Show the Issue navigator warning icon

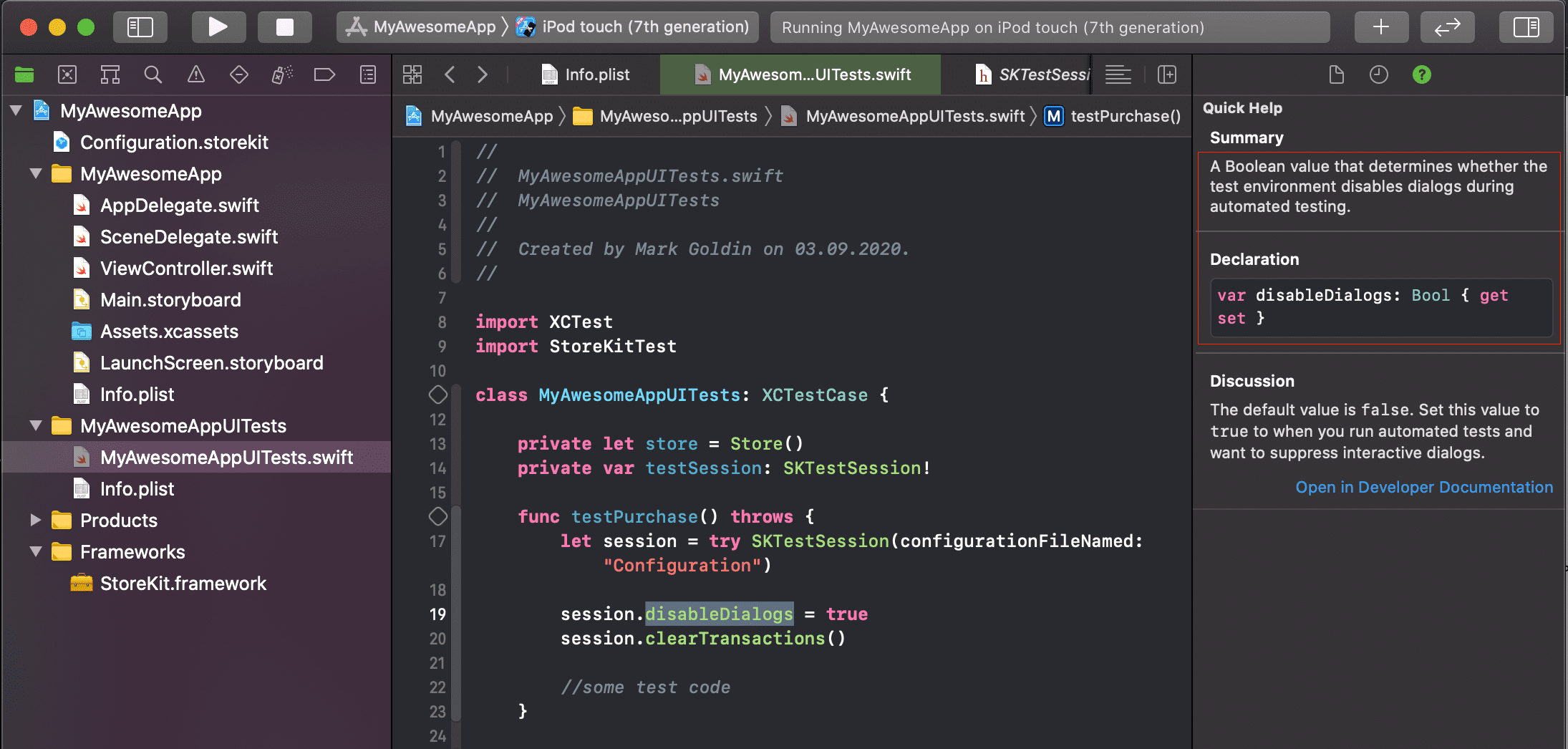(196, 74)
